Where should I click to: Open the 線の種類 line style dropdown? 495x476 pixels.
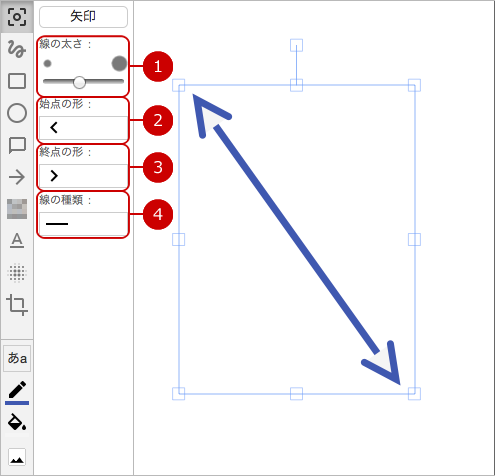(x=83, y=224)
